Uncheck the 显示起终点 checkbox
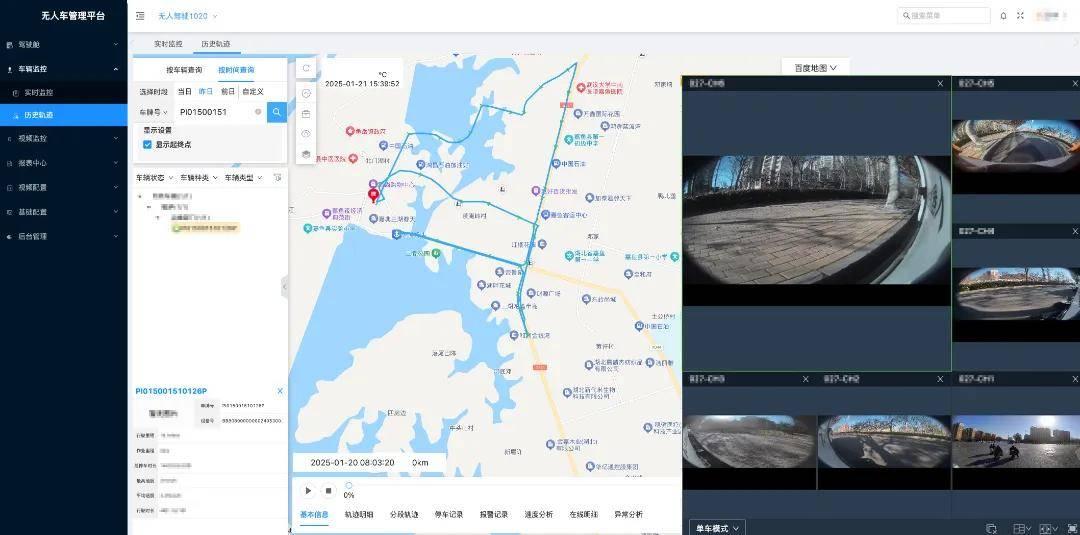Screen dimensions: 1080x535 (x=147, y=144)
